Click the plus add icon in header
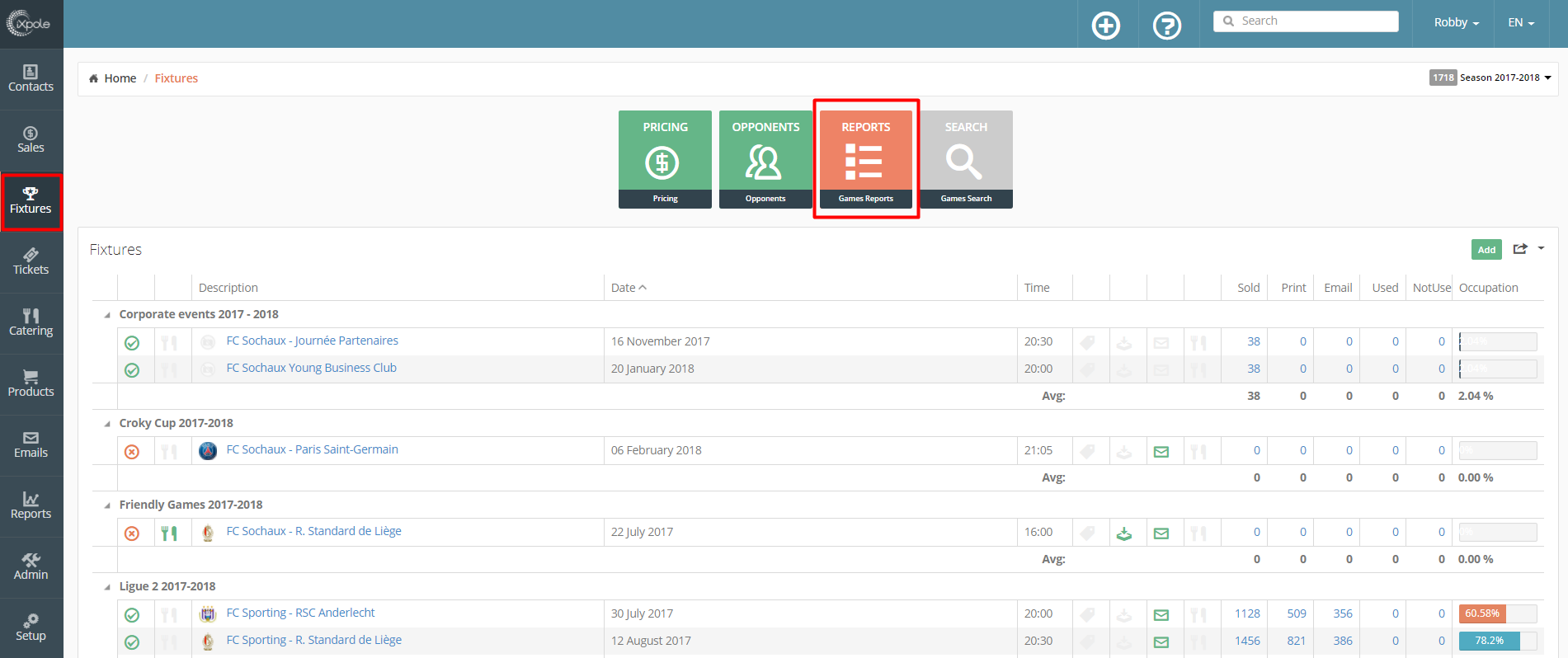The height and width of the screenshot is (658, 1568). click(x=1106, y=26)
